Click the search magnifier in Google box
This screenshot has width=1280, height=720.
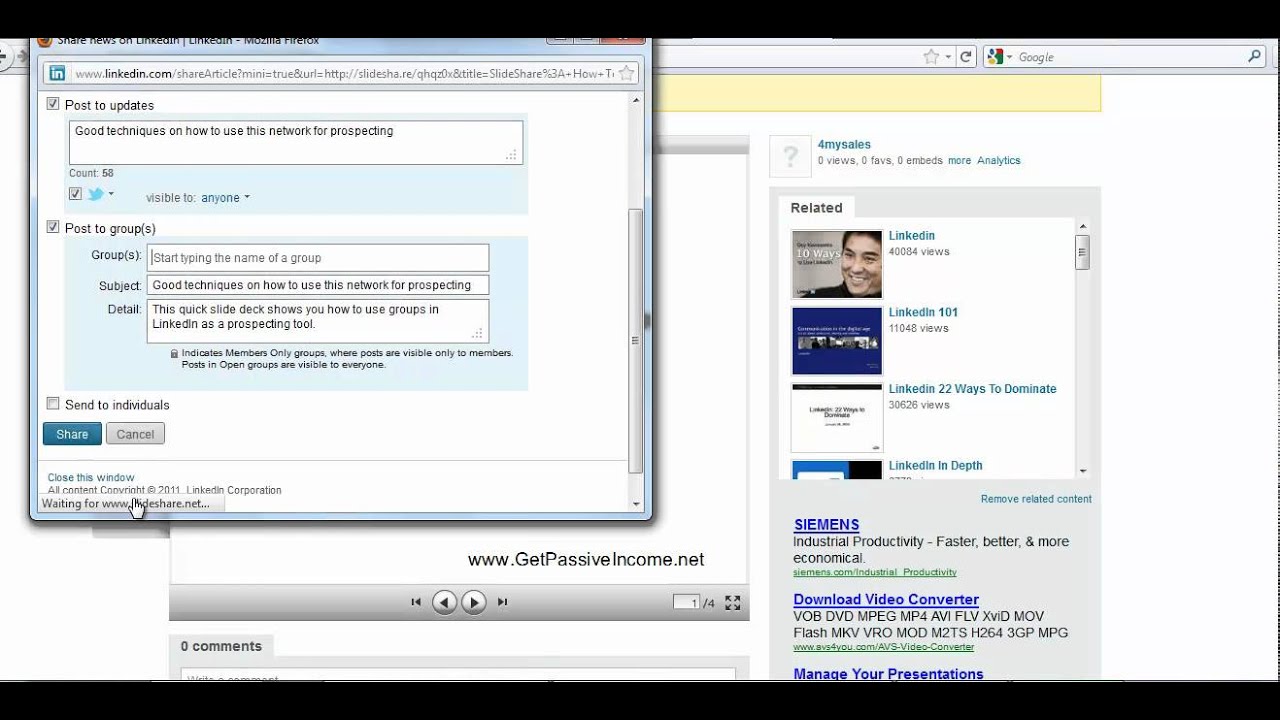point(1254,57)
